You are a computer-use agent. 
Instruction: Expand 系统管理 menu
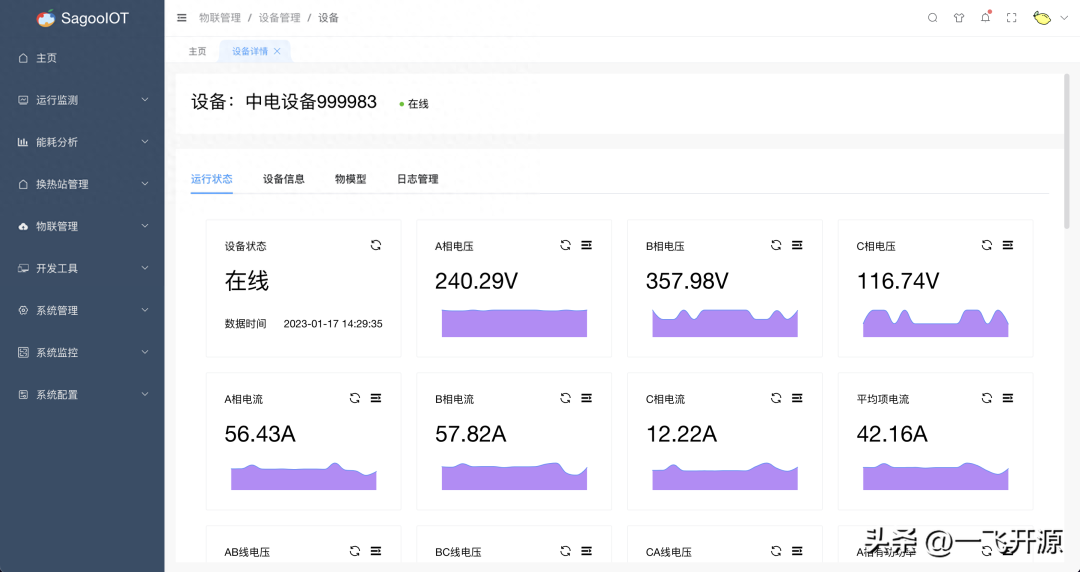click(x=82, y=311)
